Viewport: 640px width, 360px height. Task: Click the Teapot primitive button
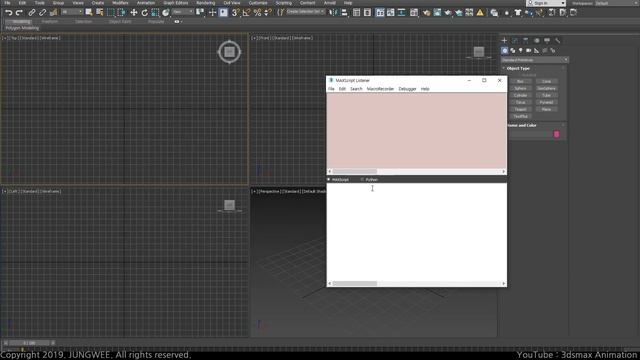pos(520,109)
